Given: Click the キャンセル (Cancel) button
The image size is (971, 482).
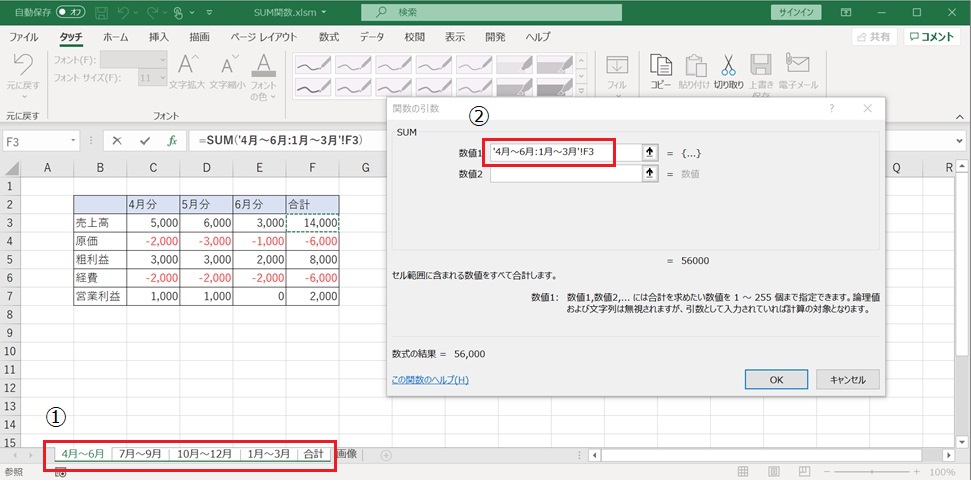Looking at the screenshot, I should [x=847, y=379].
